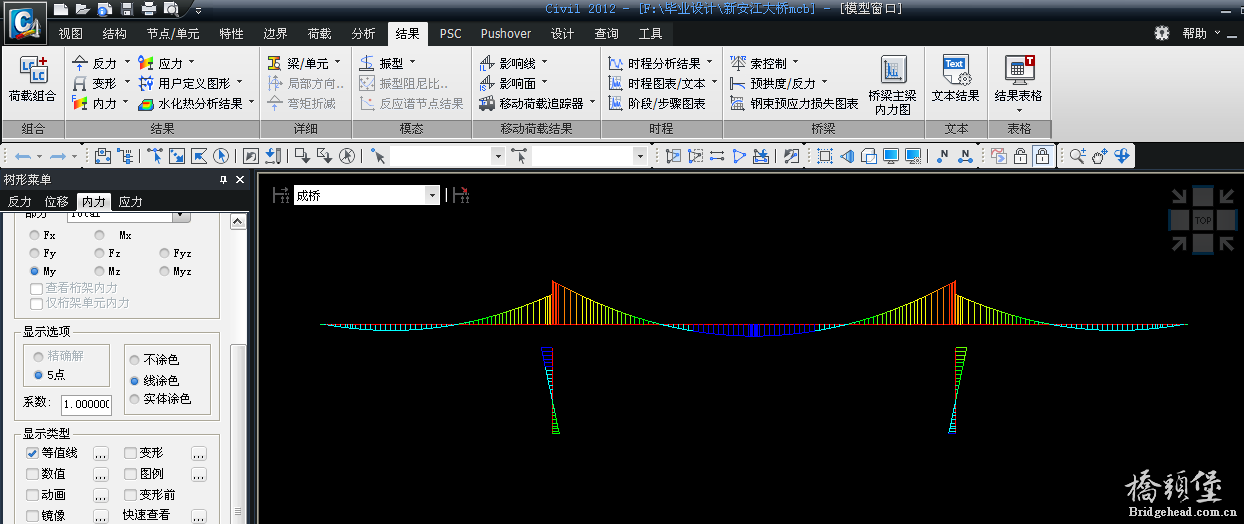
Task: Uncheck the 等值线 contour checkbox
Action: (32, 453)
